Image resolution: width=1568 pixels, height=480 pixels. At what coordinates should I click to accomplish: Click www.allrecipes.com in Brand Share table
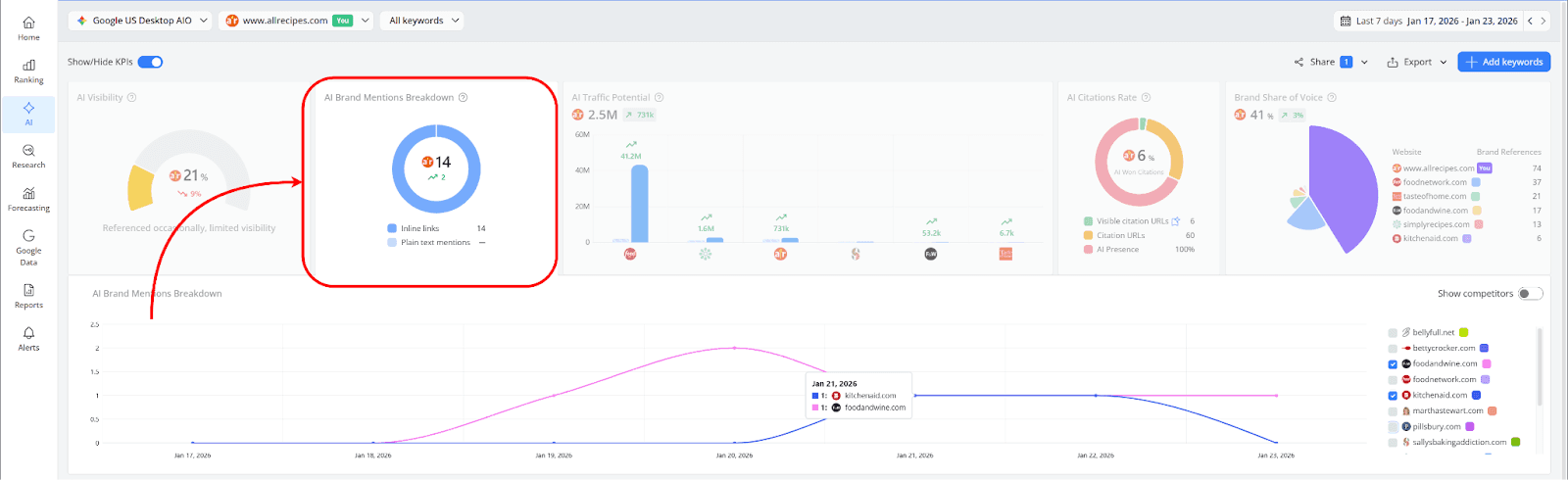[1438, 168]
